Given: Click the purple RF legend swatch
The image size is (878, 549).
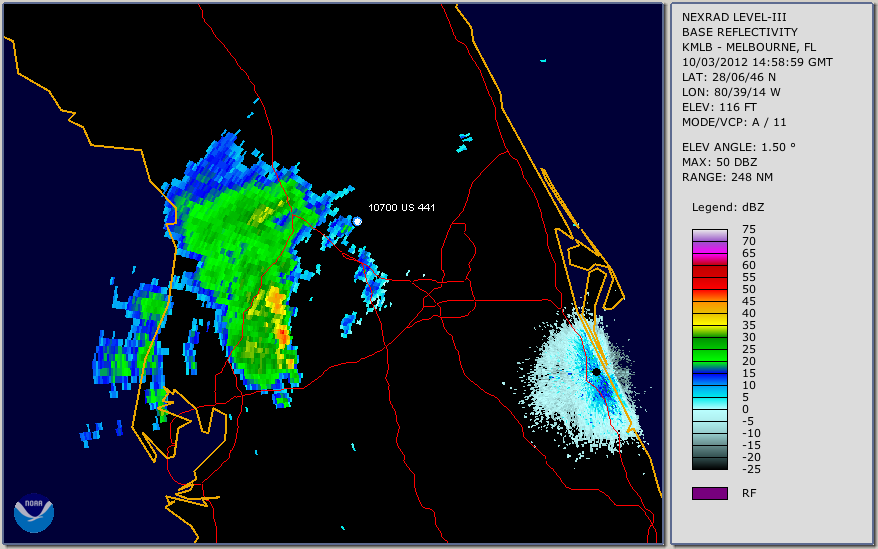Looking at the screenshot, I should (x=710, y=493).
